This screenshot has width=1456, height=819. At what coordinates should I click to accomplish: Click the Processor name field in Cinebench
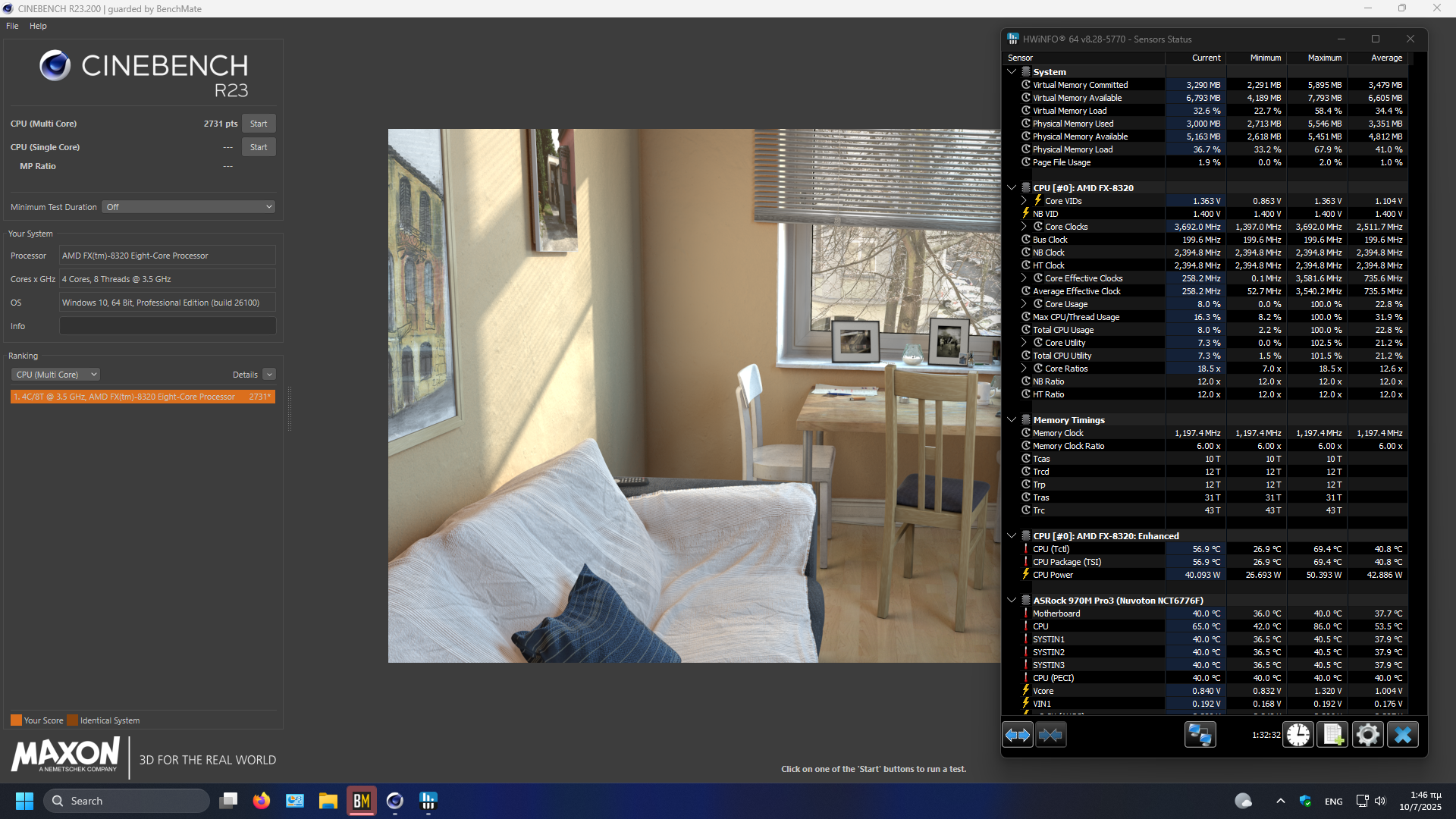coord(168,256)
